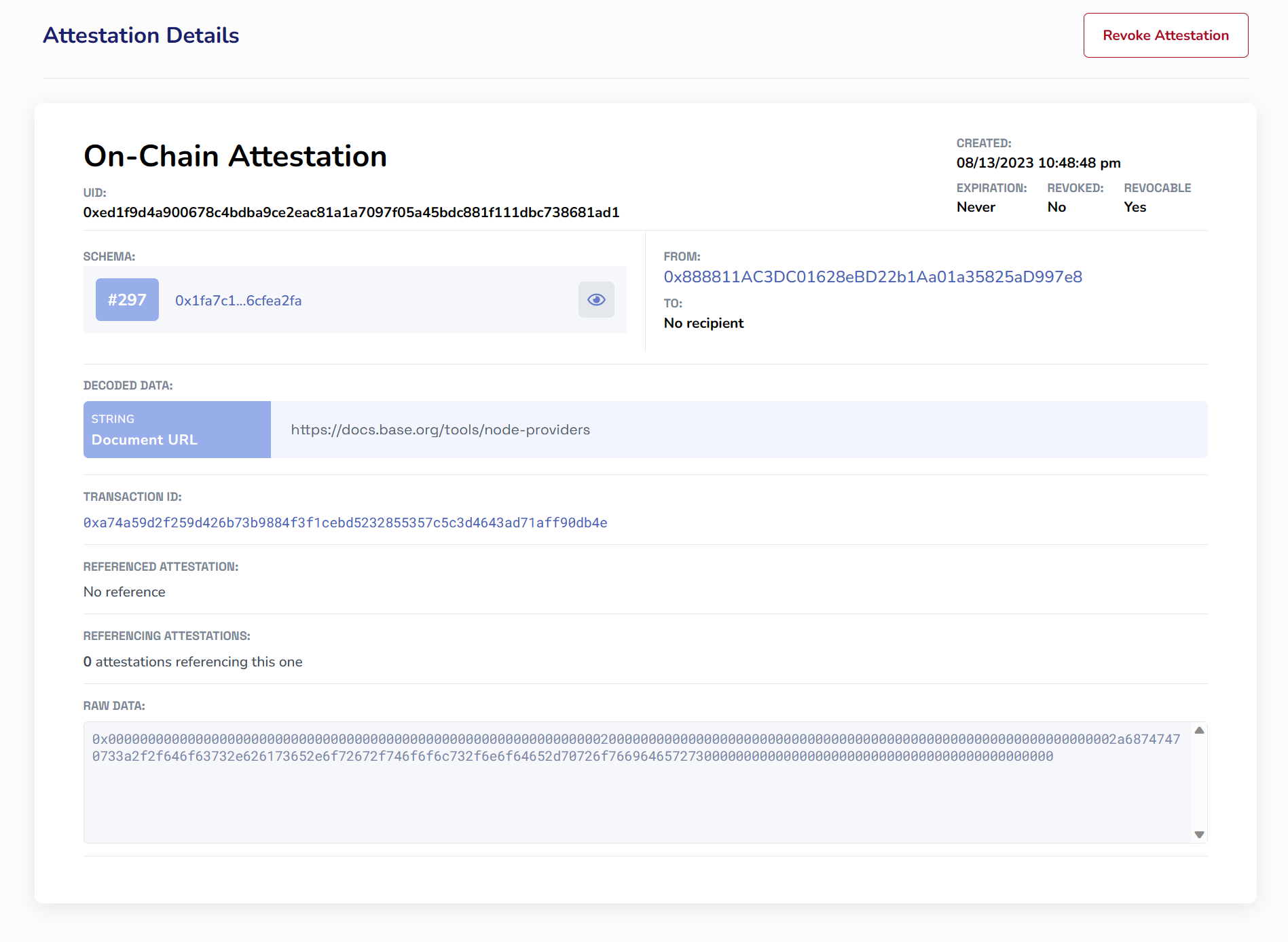Image resolution: width=1288 pixels, height=942 pixels.
Task: Open the transaction ID hash link
Action: coord(345,523)
